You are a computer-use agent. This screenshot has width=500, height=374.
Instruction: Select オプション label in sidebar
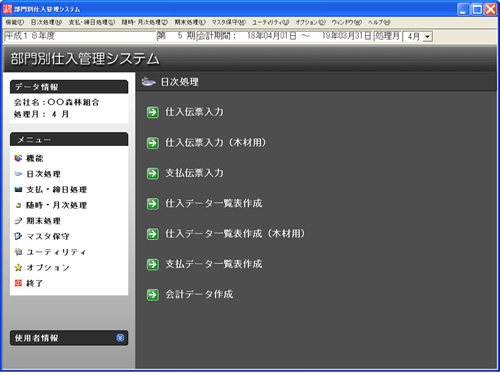[x=48, y=268]
